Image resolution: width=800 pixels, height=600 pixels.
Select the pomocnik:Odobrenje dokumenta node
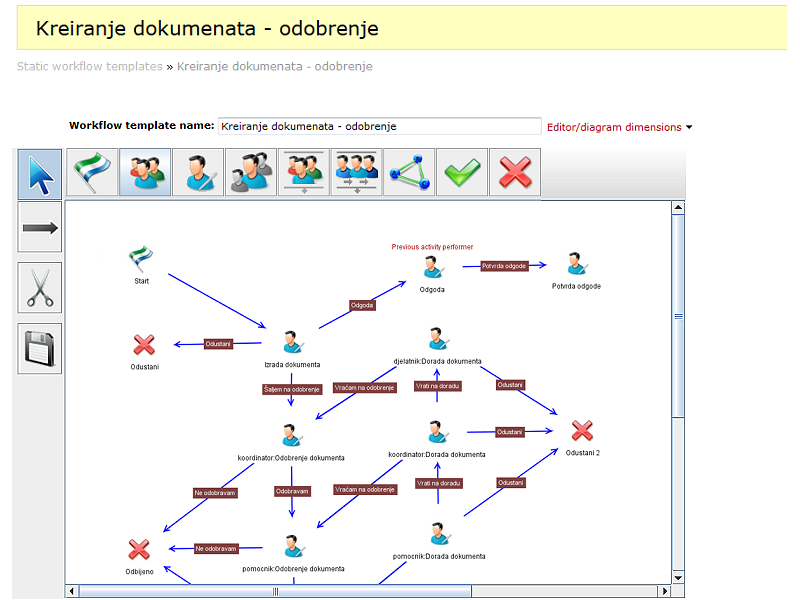(x=293, y=546)
